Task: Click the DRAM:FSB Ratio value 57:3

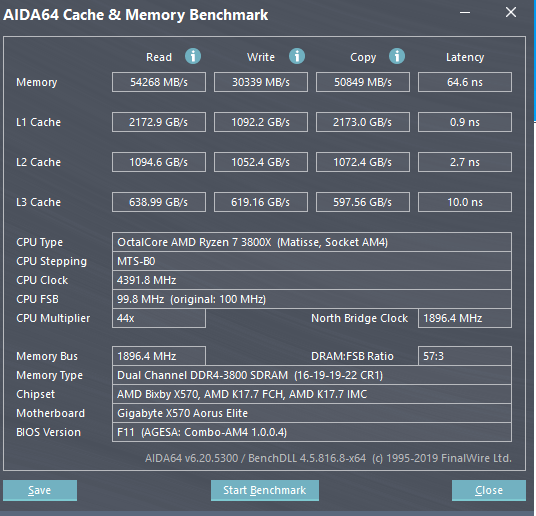Action: point(465,356)
